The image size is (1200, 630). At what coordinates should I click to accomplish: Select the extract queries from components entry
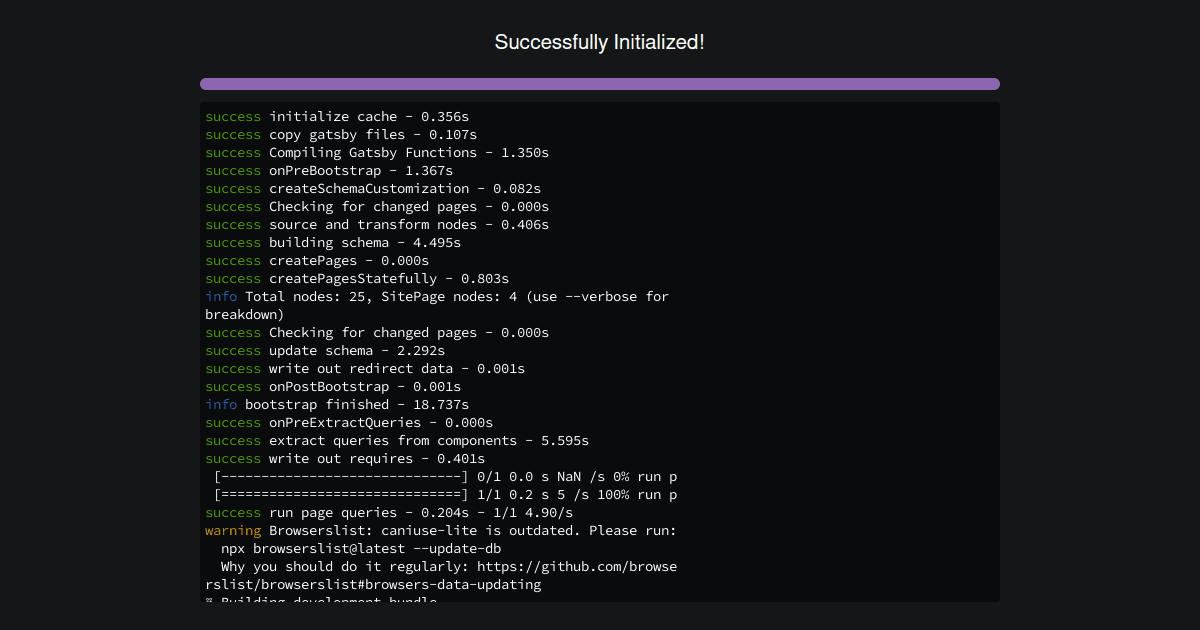(x=400, y=440)
